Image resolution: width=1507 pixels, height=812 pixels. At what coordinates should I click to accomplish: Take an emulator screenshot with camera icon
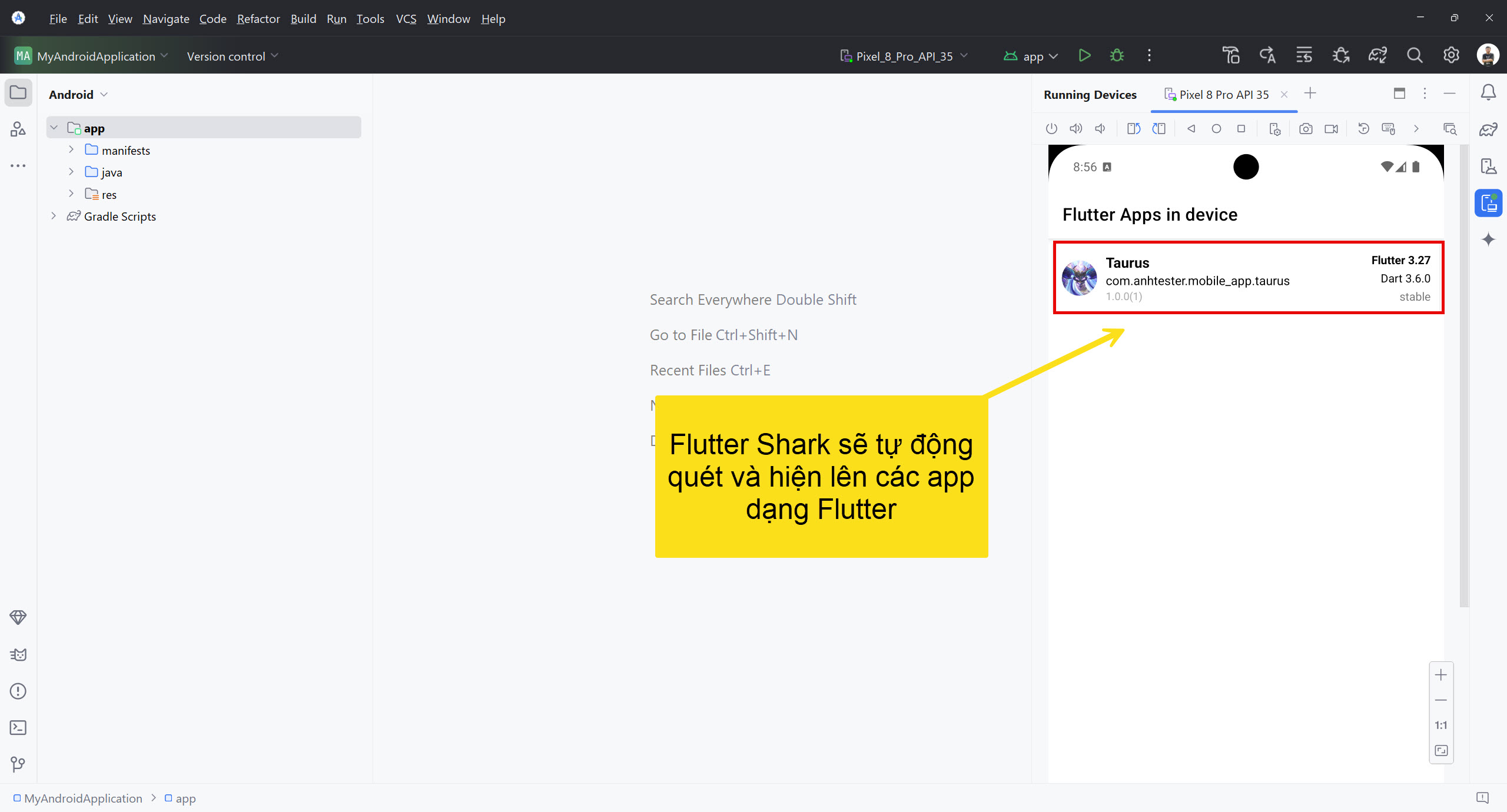(1306, 129)
